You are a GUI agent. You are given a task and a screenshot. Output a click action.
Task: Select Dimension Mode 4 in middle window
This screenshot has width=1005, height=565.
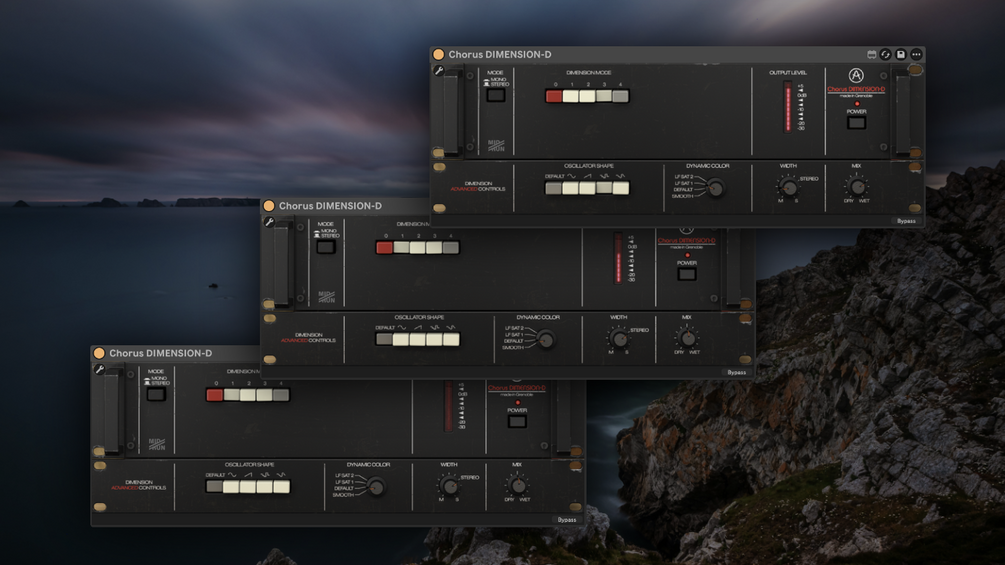pos(451,247)
